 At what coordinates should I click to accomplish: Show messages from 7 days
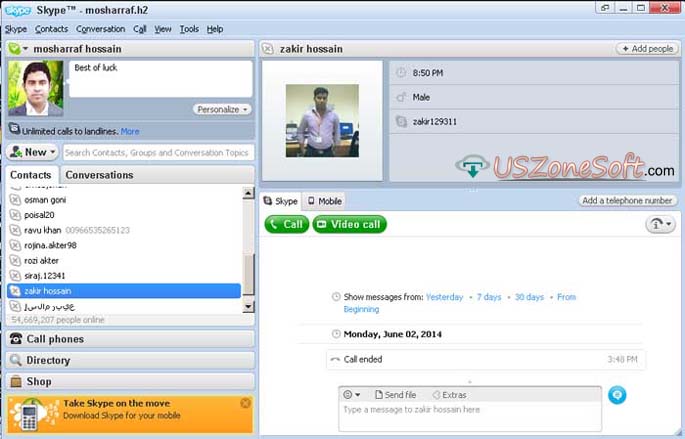point(489,297)
